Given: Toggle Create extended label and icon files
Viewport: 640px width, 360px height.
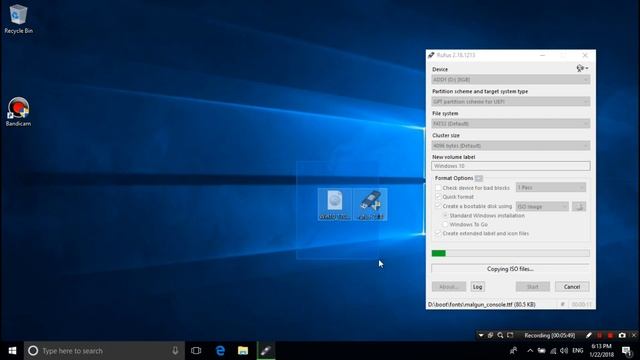Looking at the screenshot, I should (x=438, y=233).
